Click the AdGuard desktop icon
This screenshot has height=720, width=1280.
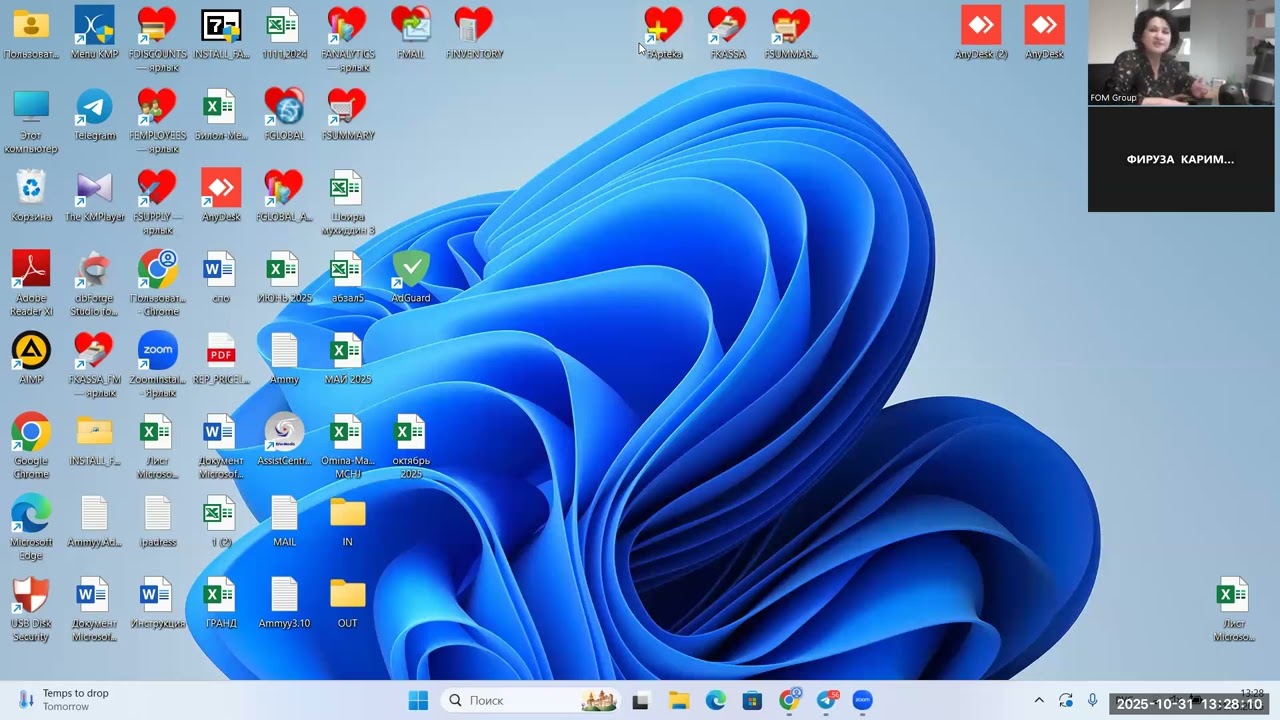coord(410,277)
